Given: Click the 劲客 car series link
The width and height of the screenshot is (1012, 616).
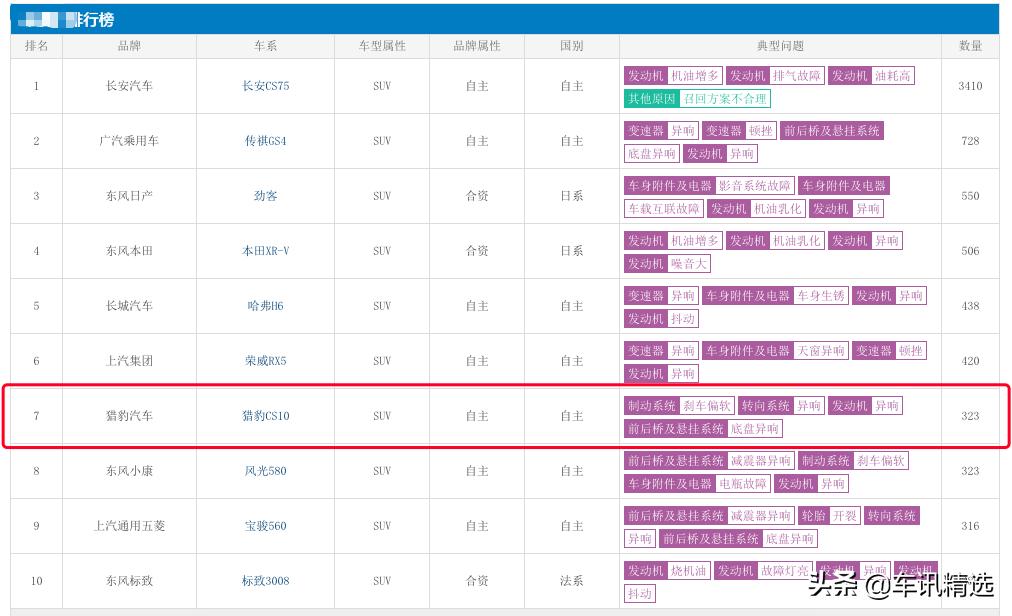Looking at the screenshot, I should click(x=265, y=196).
